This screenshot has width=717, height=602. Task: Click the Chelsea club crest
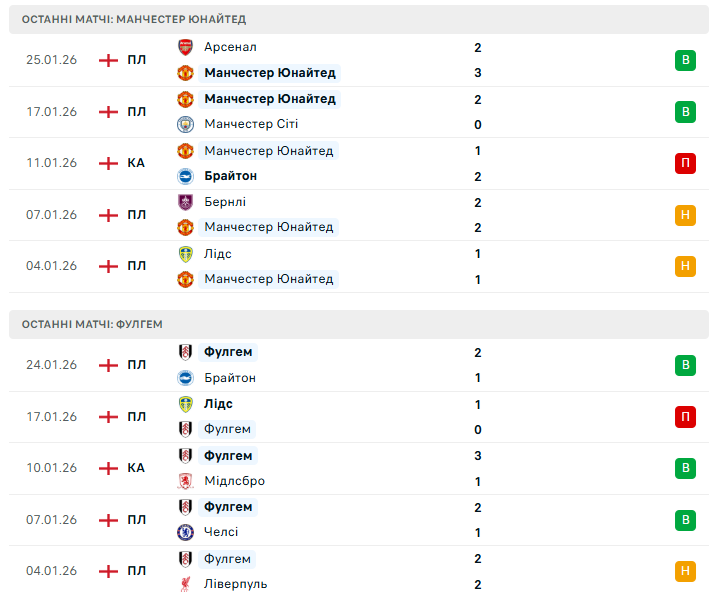(x=185, y=532)
